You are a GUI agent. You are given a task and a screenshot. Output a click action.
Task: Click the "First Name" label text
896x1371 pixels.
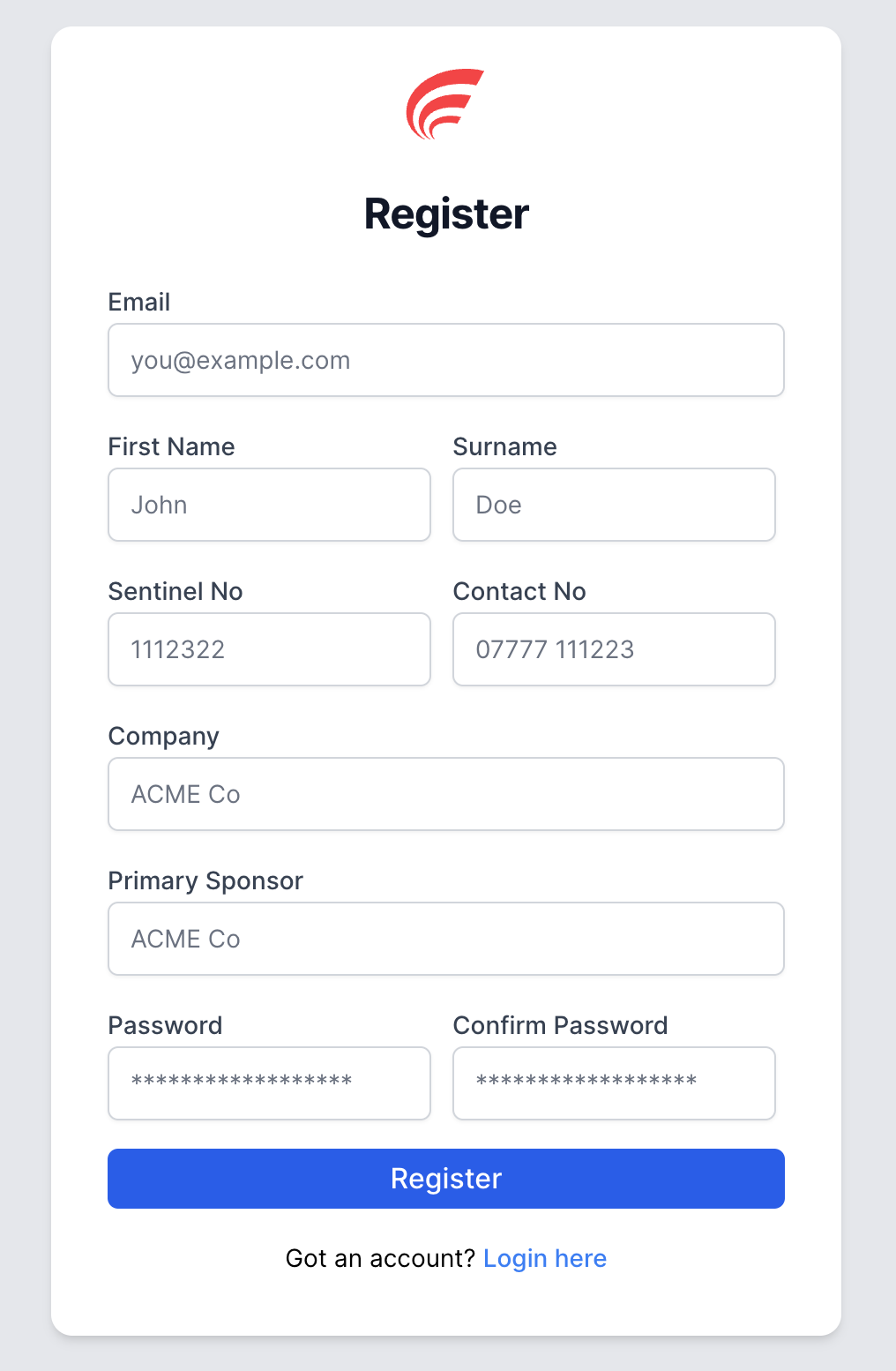(x=171, y=446)
